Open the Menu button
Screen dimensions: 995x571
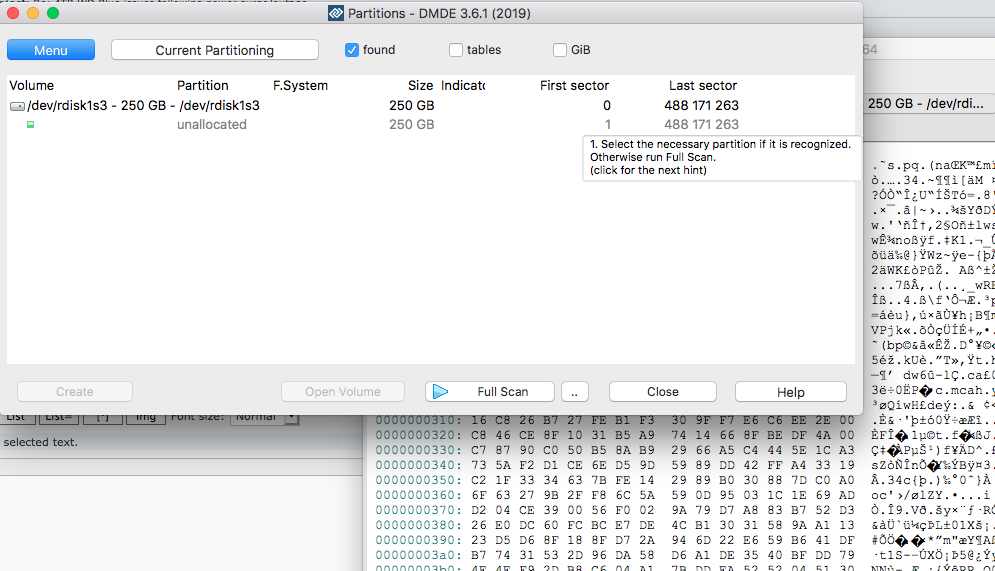[51, 50]
